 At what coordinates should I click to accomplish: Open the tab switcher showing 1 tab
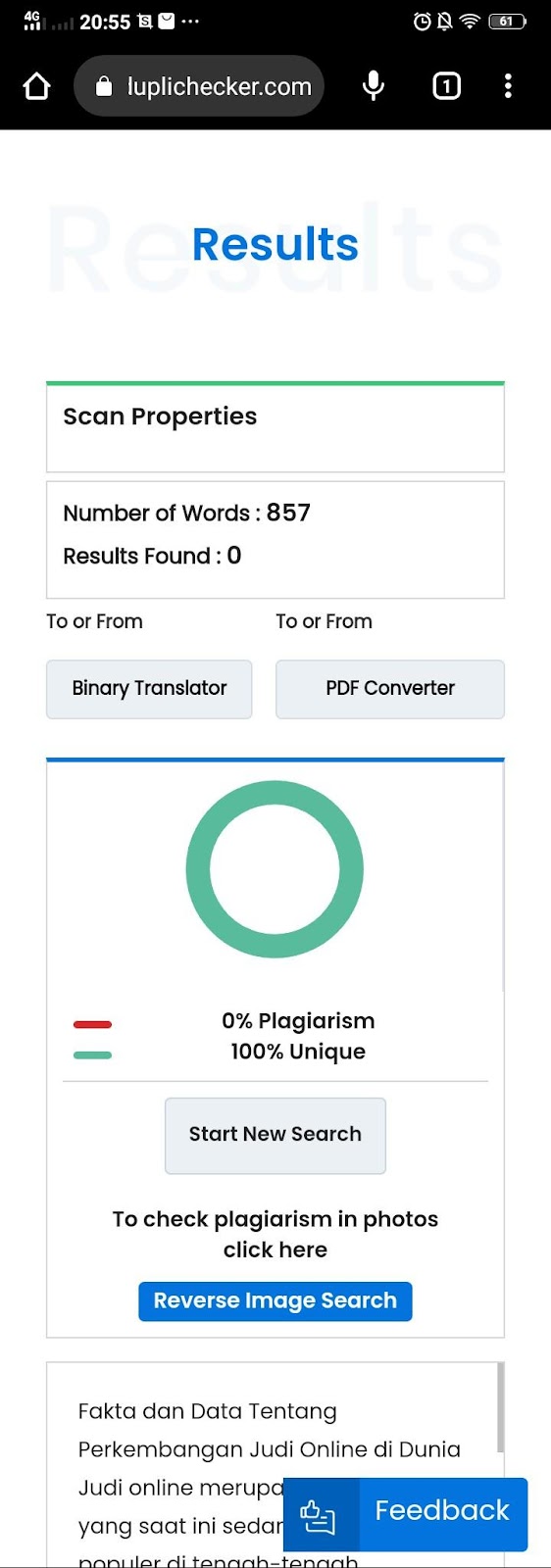(x=447, y=86)
